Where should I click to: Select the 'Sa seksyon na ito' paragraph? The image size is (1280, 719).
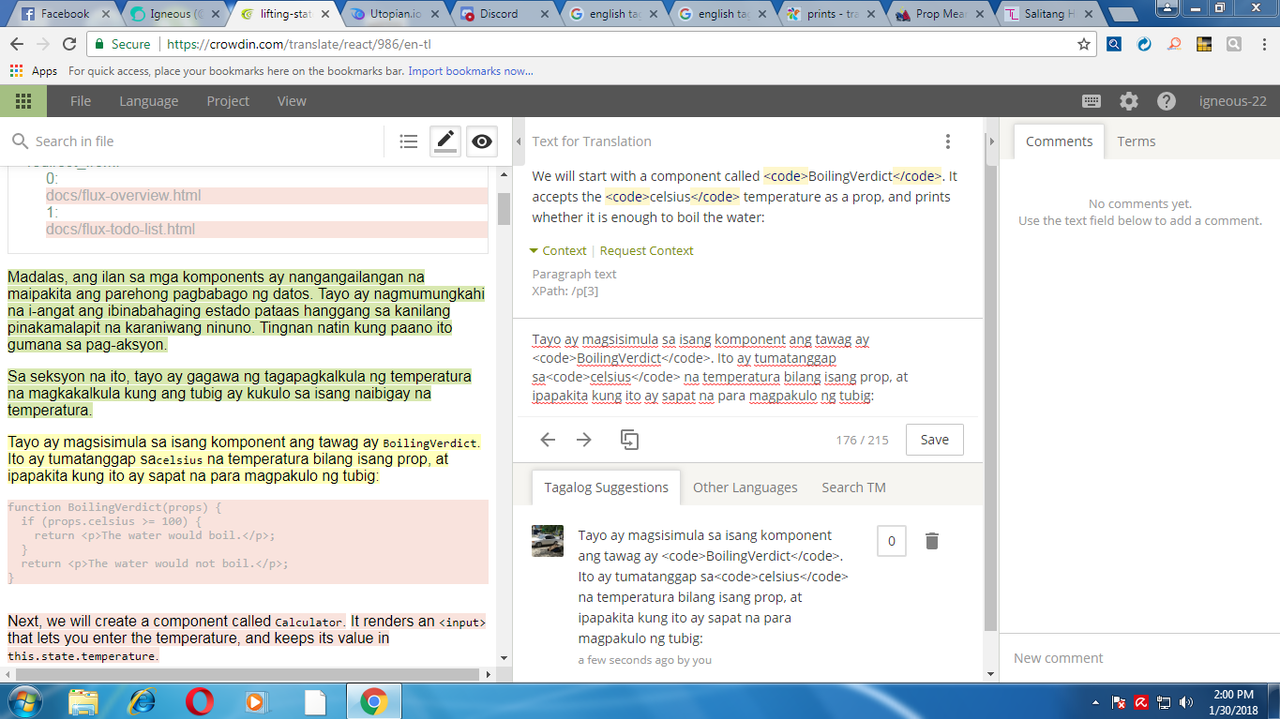239,394
